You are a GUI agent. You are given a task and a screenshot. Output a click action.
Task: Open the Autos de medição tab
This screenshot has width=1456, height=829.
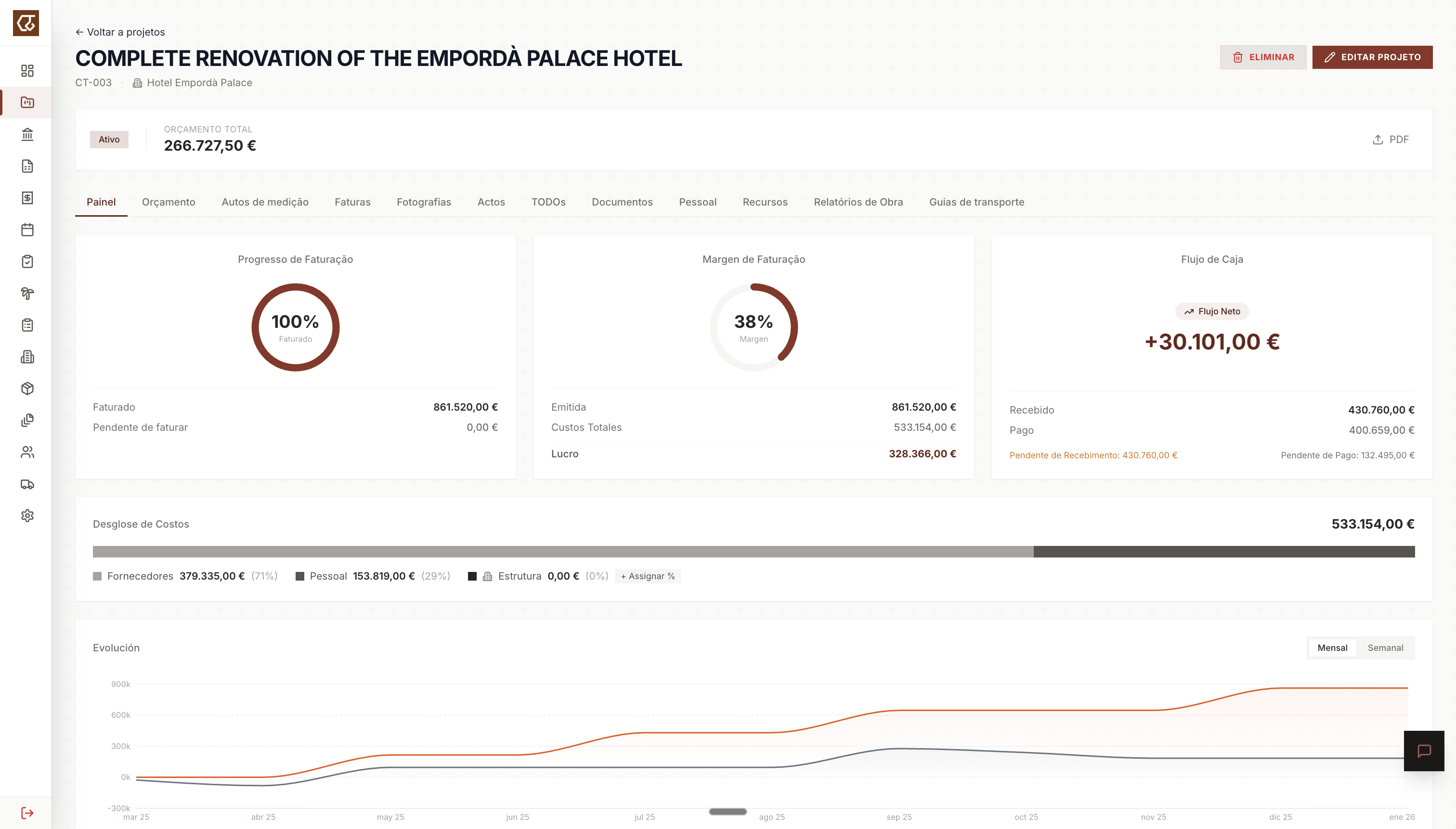265,202
